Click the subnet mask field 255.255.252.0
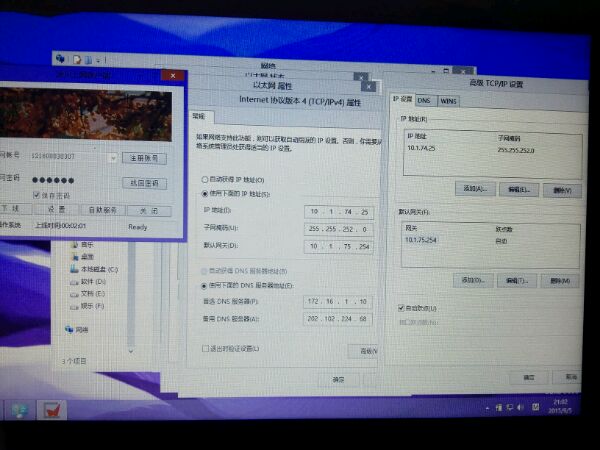Image resolution: width=600 pixels, height=450 pixels. pos(339,229)
